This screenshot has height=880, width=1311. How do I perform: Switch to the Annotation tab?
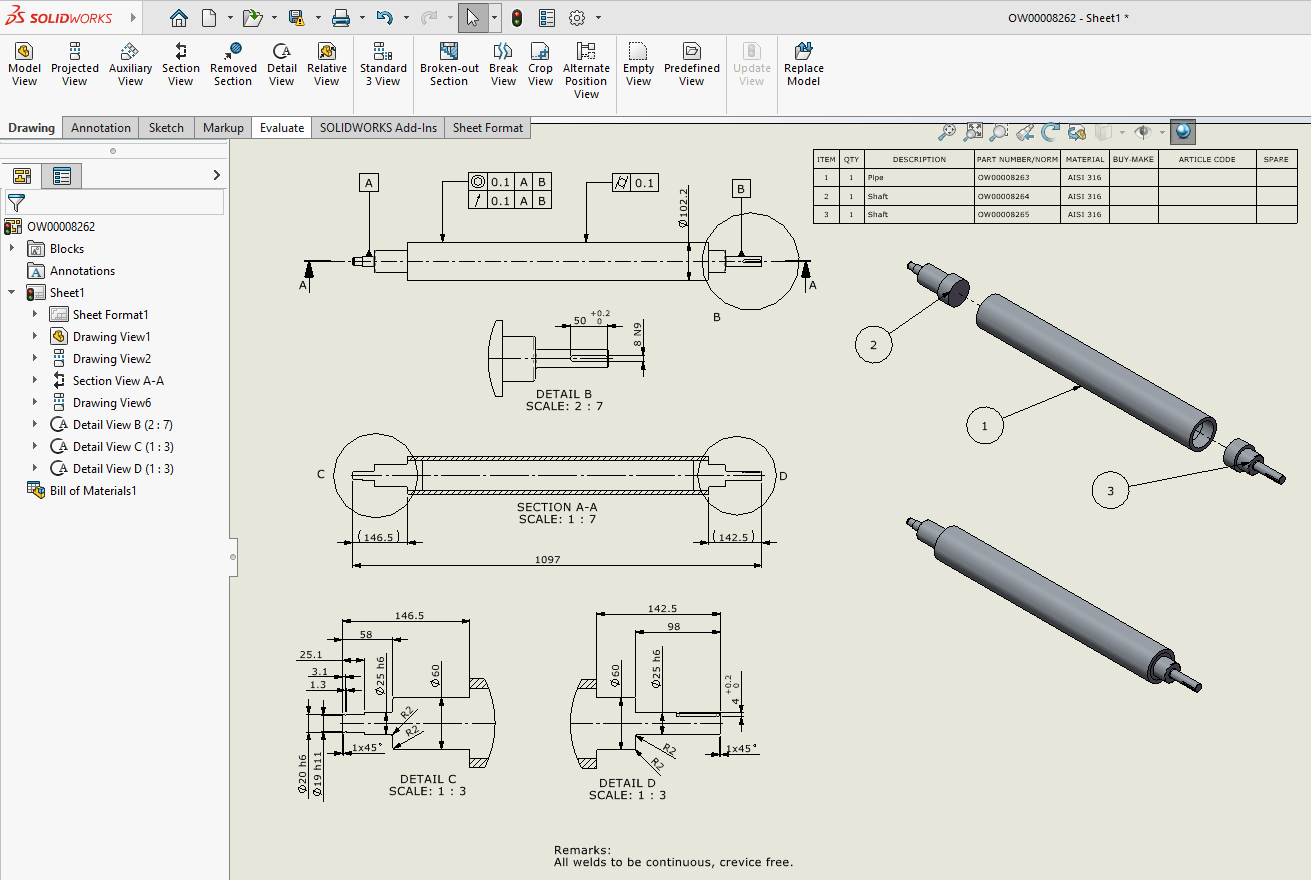tap(100, 128)
